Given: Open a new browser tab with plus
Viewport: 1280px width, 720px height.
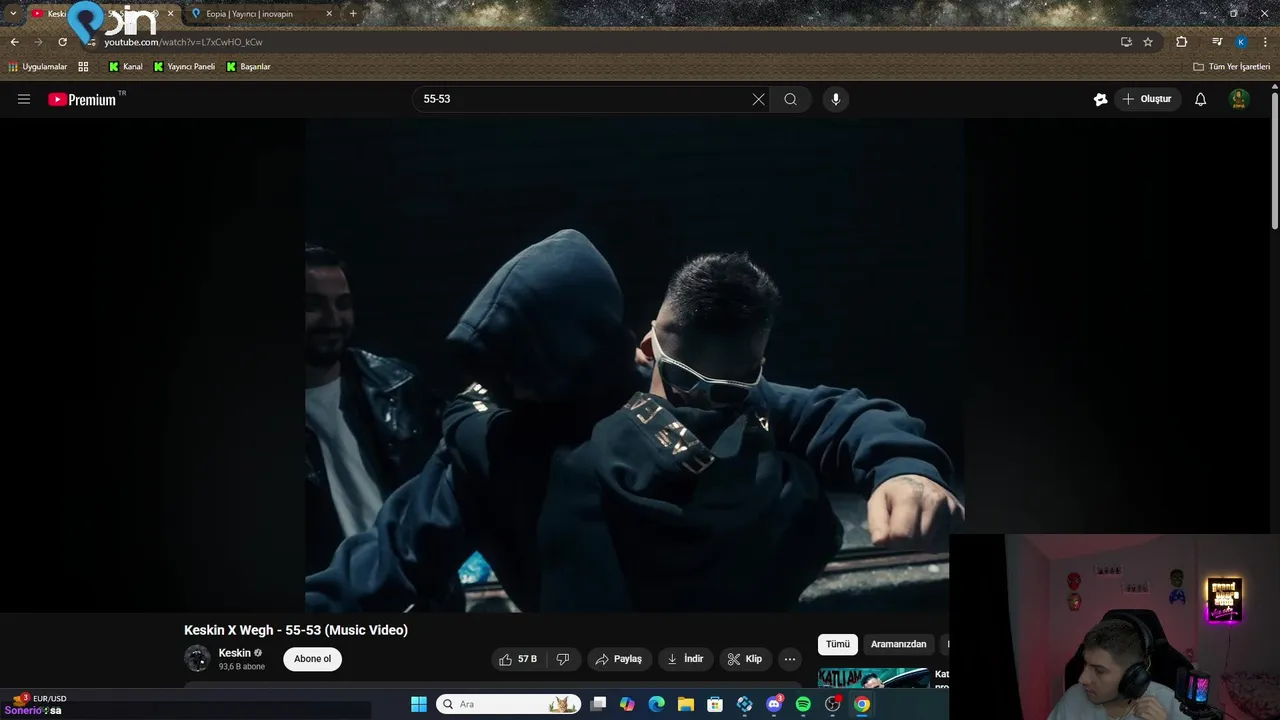Looking at the screenshot, I should pyautogui.click(x=353, y=14).
